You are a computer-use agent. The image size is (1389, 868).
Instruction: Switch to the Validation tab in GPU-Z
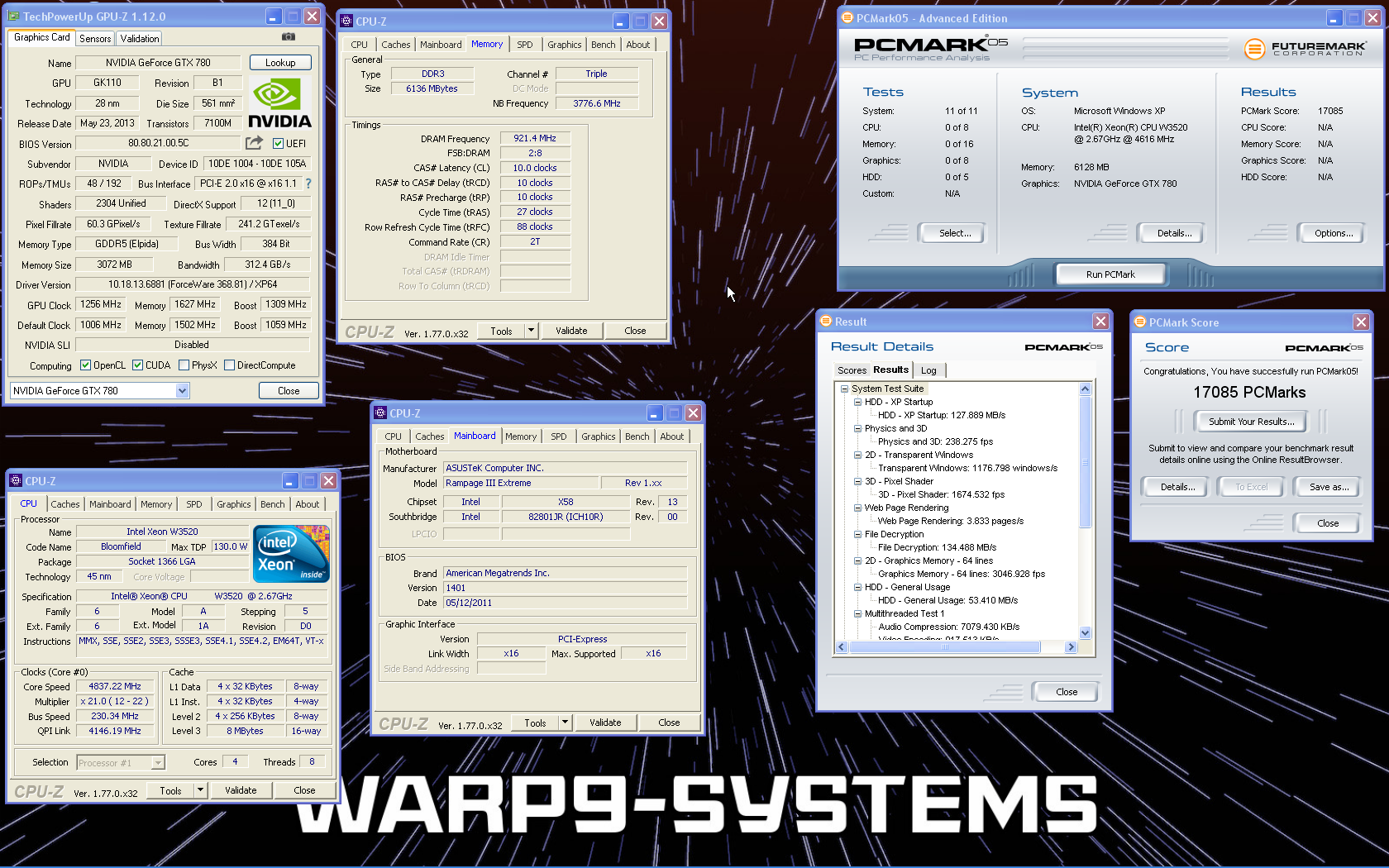coord(140,39)
